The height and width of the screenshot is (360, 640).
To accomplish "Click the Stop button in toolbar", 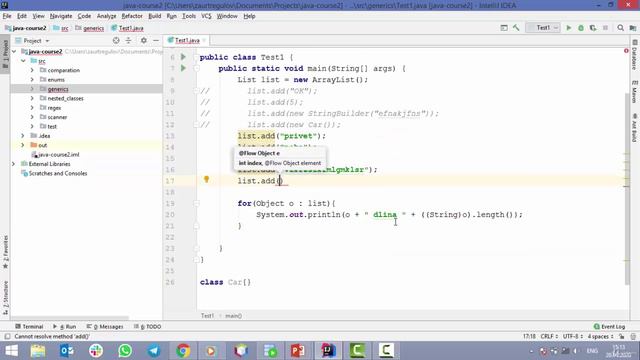I will coord(605,28).
